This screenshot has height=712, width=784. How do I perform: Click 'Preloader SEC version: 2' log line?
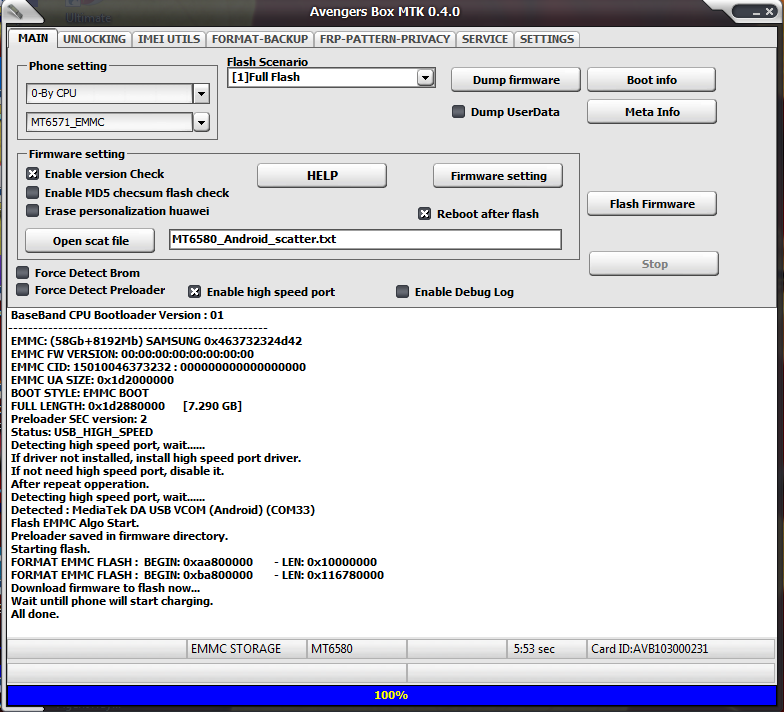pos(79,419)
